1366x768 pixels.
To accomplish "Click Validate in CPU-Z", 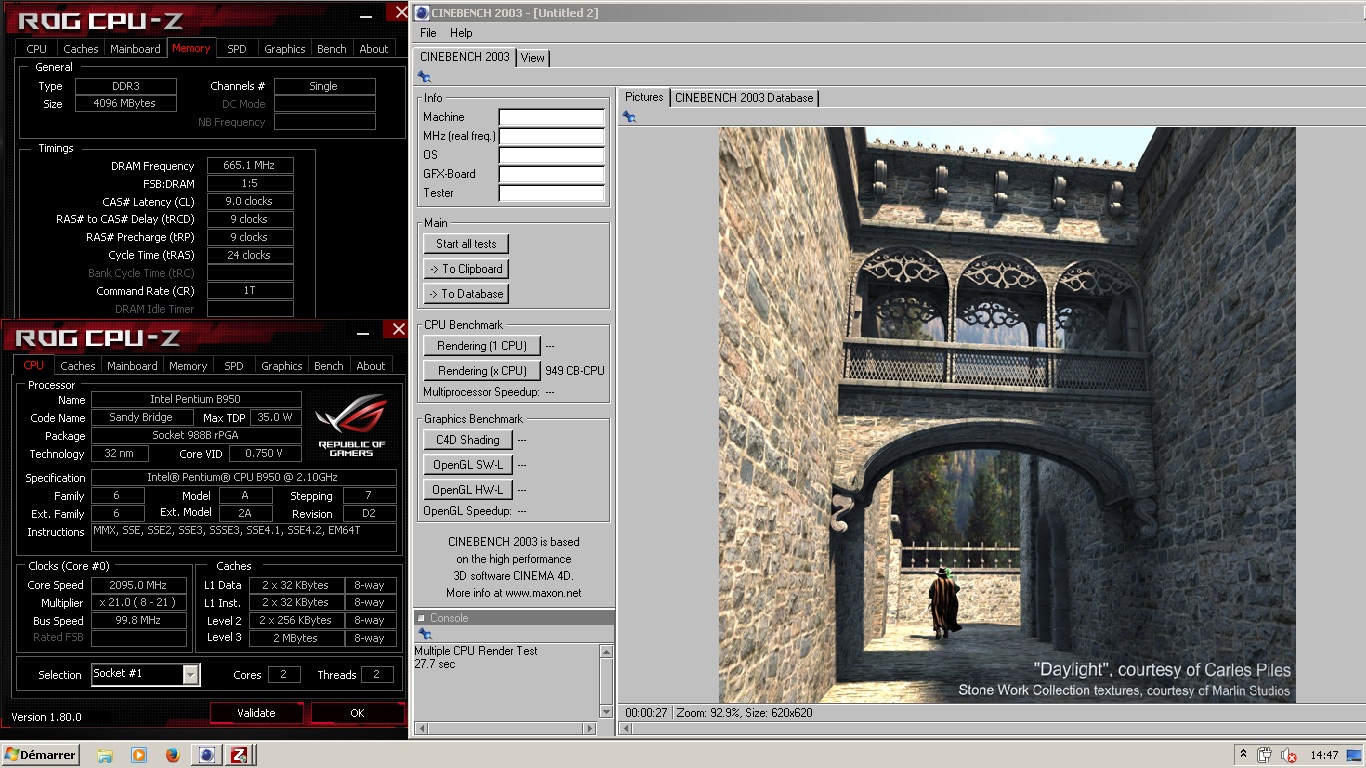I will click(x=256, y=713).
